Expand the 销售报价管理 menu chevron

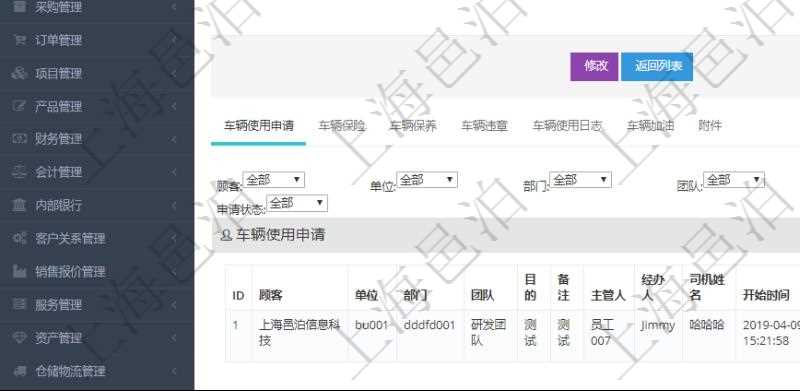point(174,272)
